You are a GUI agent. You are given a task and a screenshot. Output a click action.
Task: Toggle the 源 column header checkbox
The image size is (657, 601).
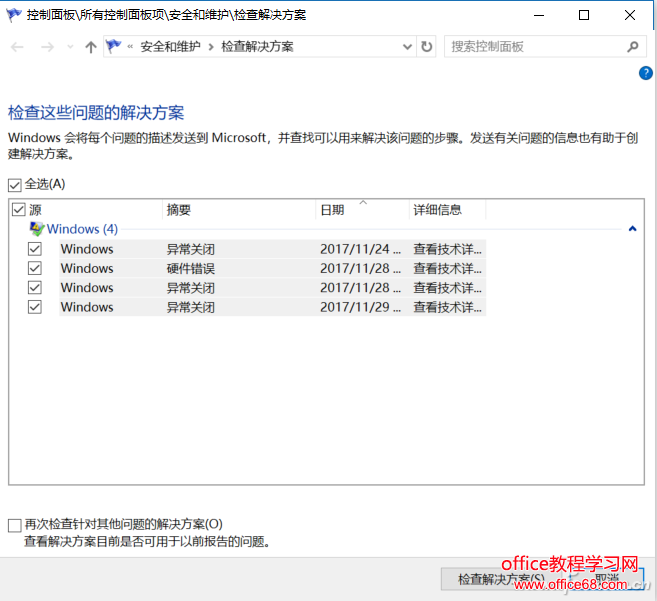point(19,210)
